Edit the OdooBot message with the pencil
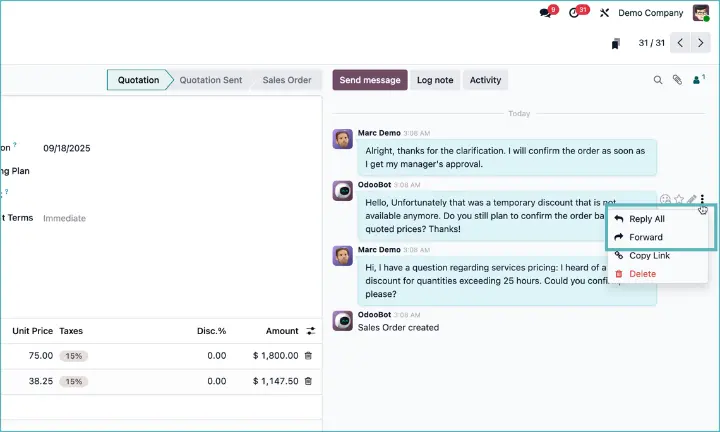Screen dimensions: 720x432 [691, 199]
